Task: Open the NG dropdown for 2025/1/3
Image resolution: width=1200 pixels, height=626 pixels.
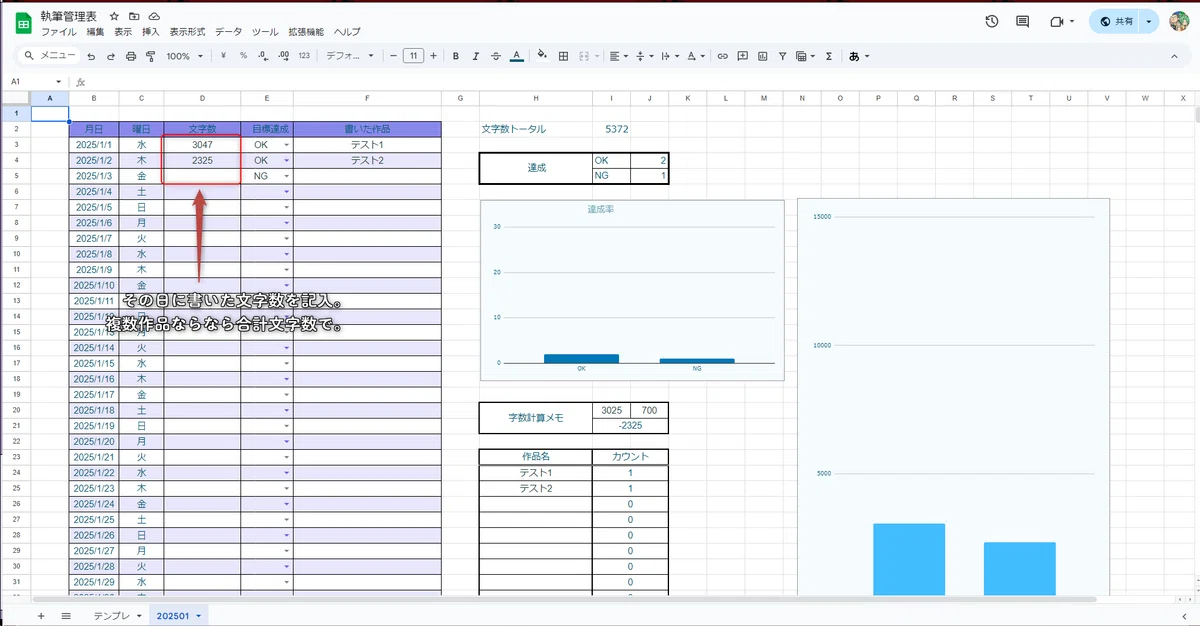Action: [x=287, y=175]
